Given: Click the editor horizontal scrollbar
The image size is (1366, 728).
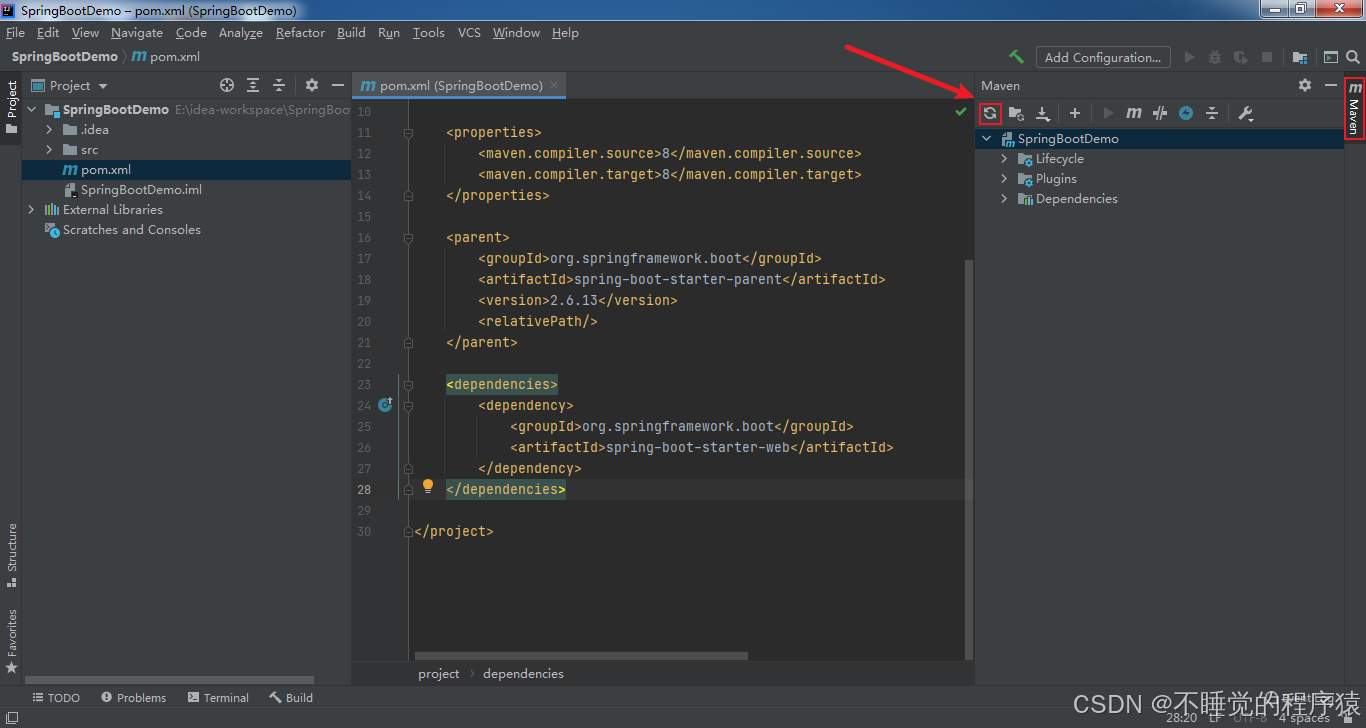Looking at the screenshot, I should [581, 656].
